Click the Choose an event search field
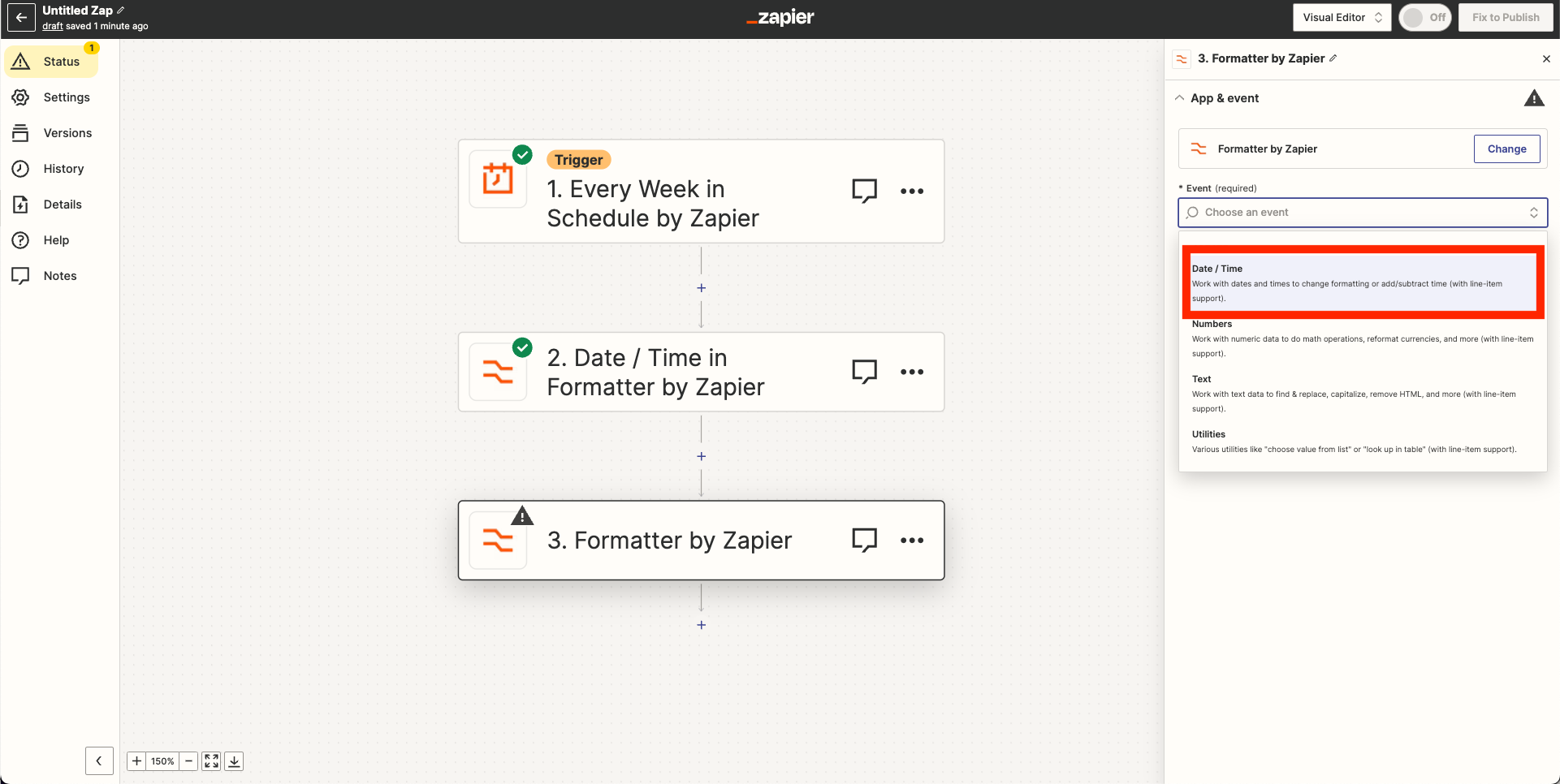Viewport: 1560px width, 784px height. tap(1363, 213)
